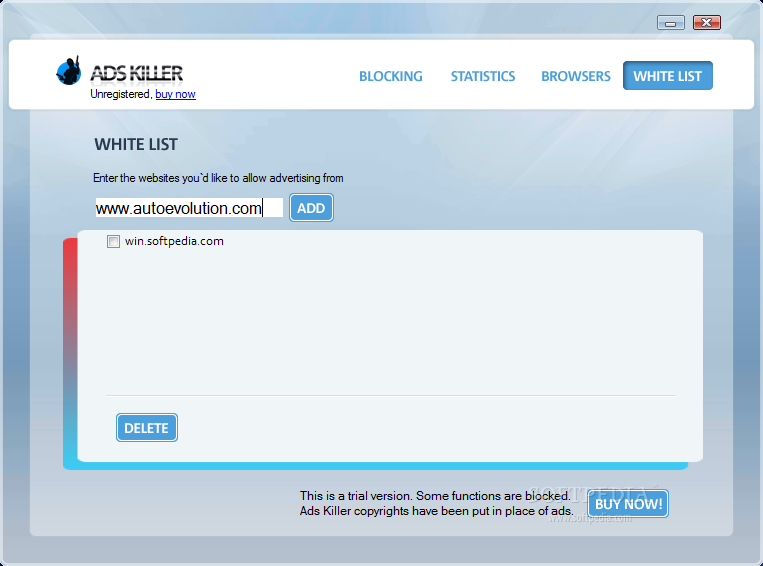This screenshot has width=763, height=566.
Task: Go to the Browsers tab
Action: 576,76
